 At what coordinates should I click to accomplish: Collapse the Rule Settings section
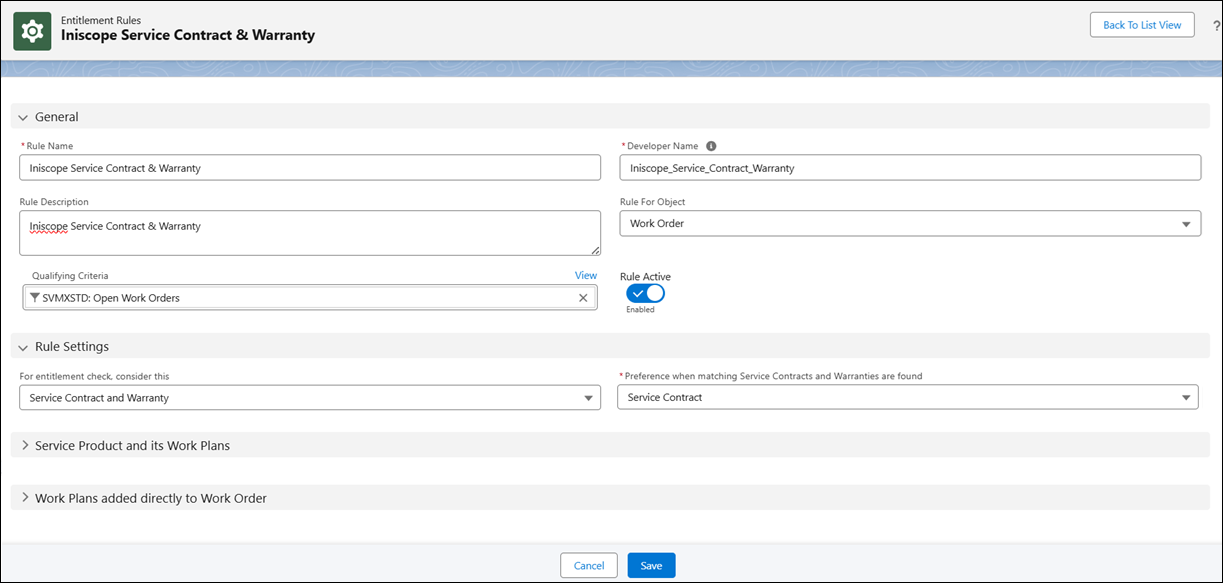click(x=24, y=347)
